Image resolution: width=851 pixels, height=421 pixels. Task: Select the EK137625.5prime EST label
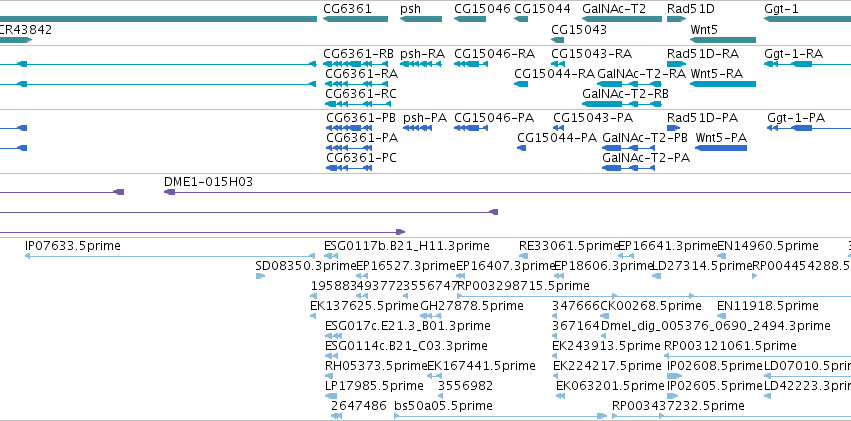click(365, 306)
